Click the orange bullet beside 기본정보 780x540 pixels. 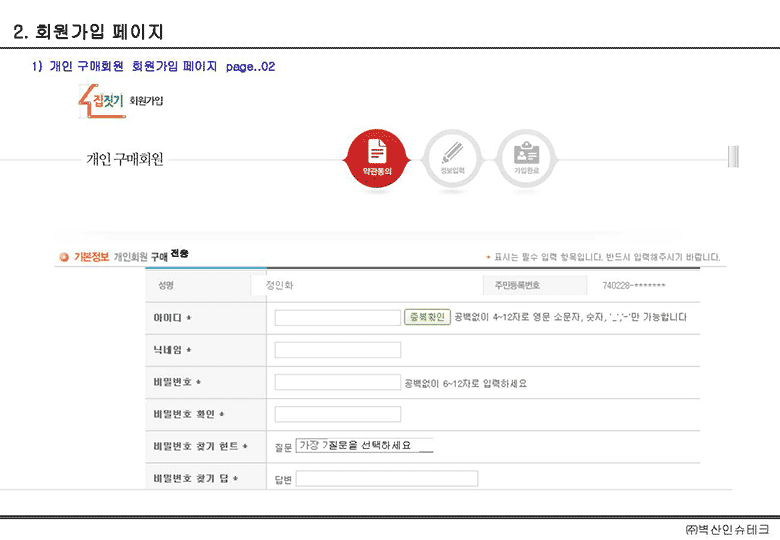(64, 257)
